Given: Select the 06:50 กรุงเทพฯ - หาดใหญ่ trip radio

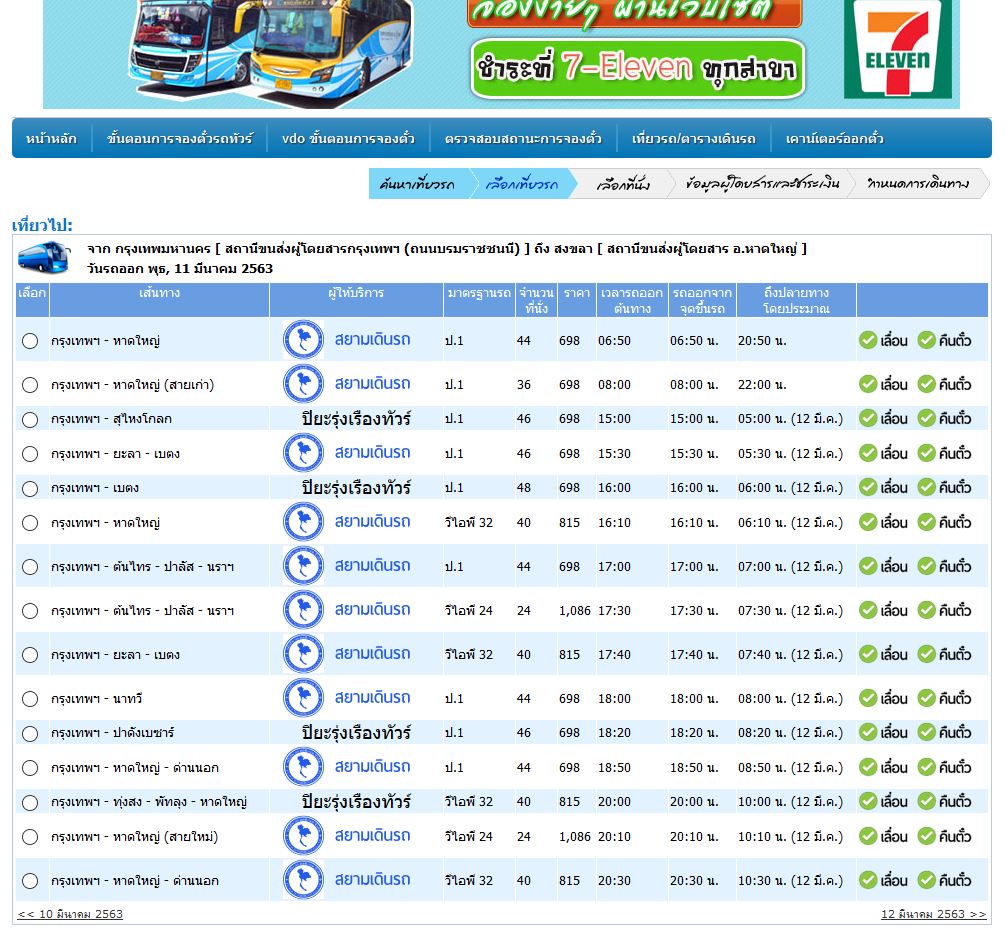Looking at the screenshot, I should [30, 341].
